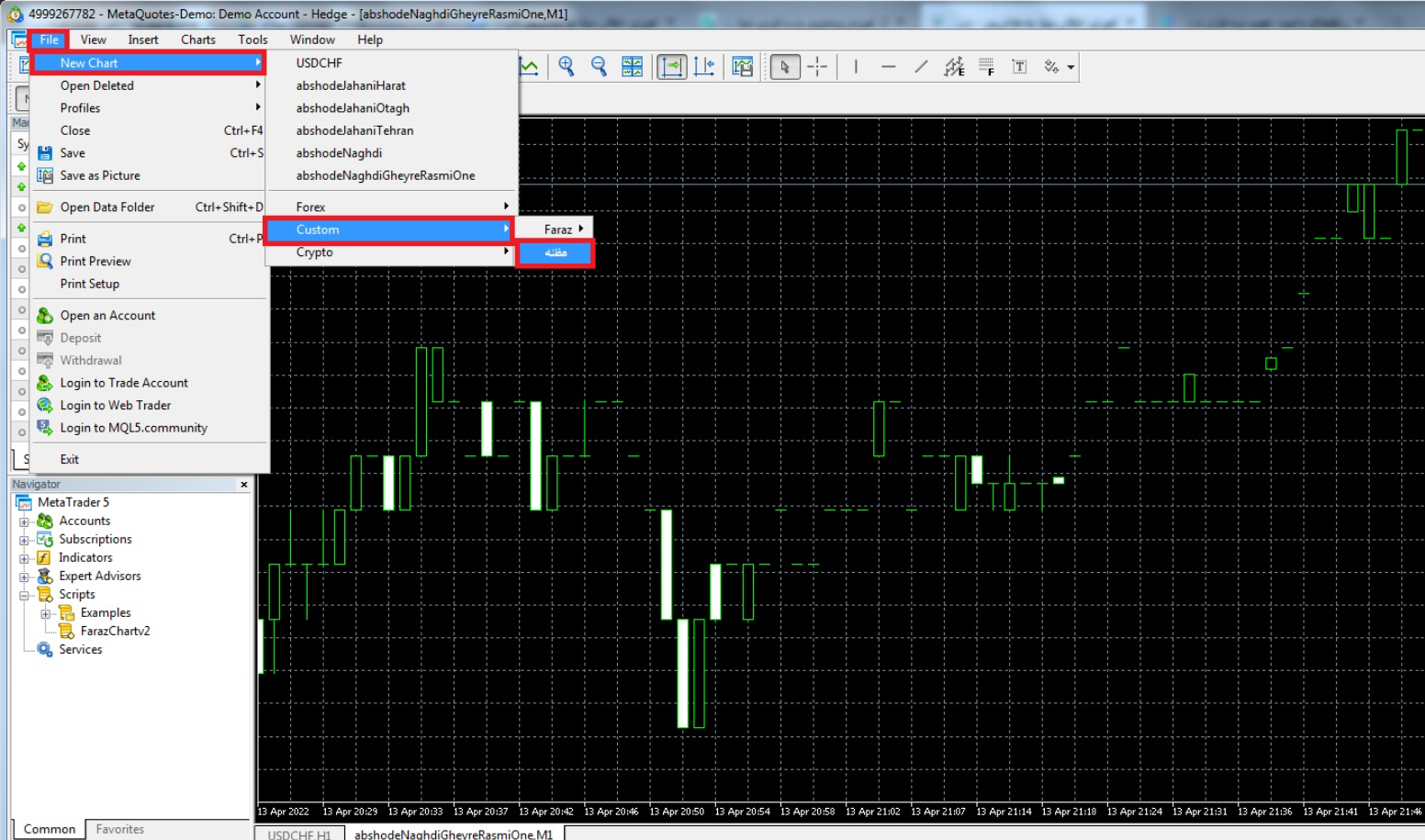Open the Tools menu
Screen dimensions: 1425x840
click(x=252, y=39)
